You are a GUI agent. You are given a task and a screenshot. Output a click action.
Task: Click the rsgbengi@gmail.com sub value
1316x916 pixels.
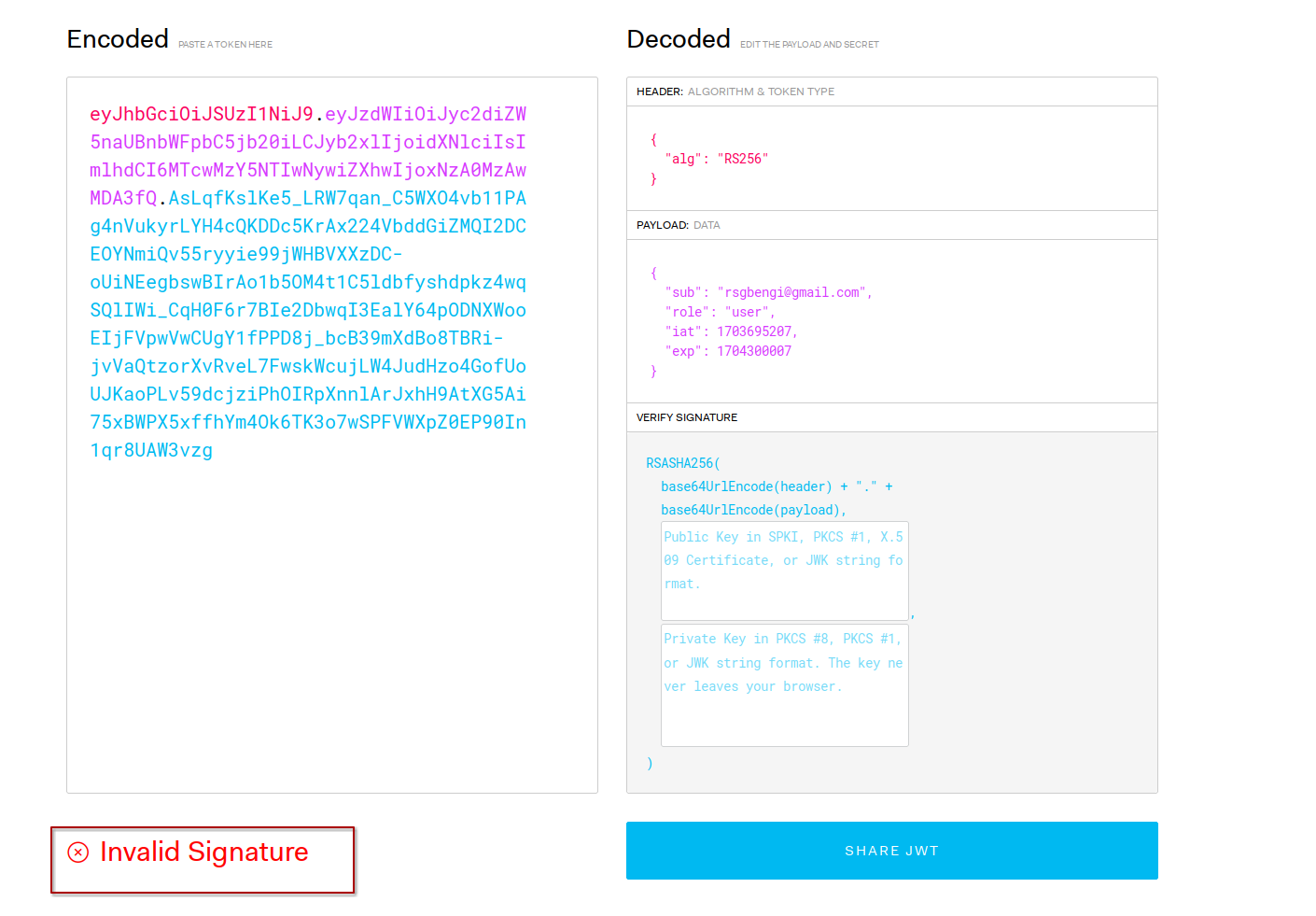pos(793,292)
